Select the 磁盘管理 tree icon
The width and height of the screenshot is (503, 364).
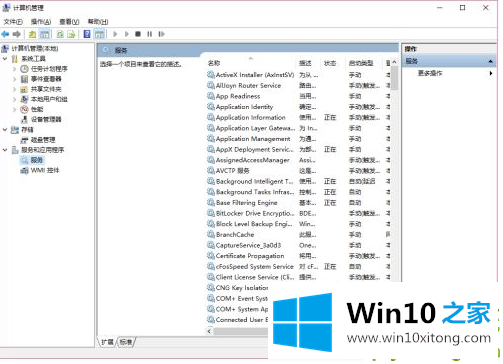pos(24,140)
